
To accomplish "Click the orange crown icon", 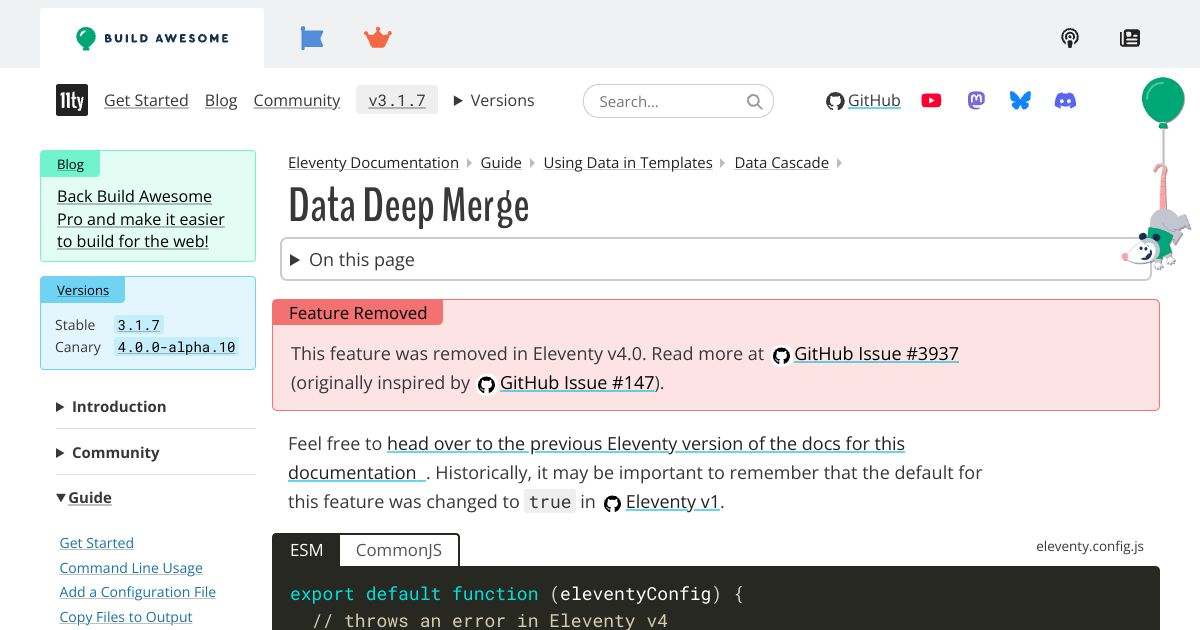I will (378, 38).
